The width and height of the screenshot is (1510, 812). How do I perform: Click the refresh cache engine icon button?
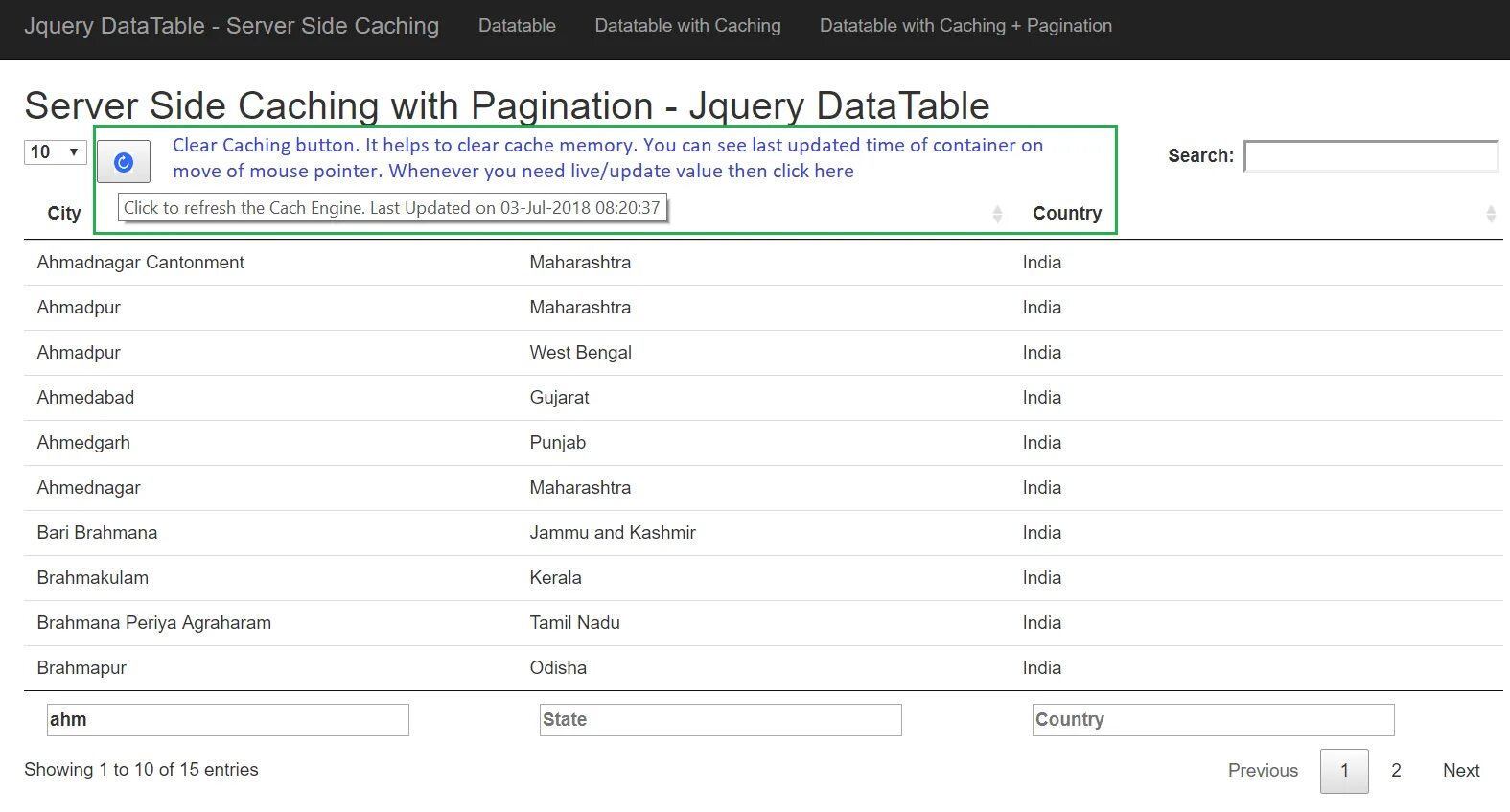(124, 162)
